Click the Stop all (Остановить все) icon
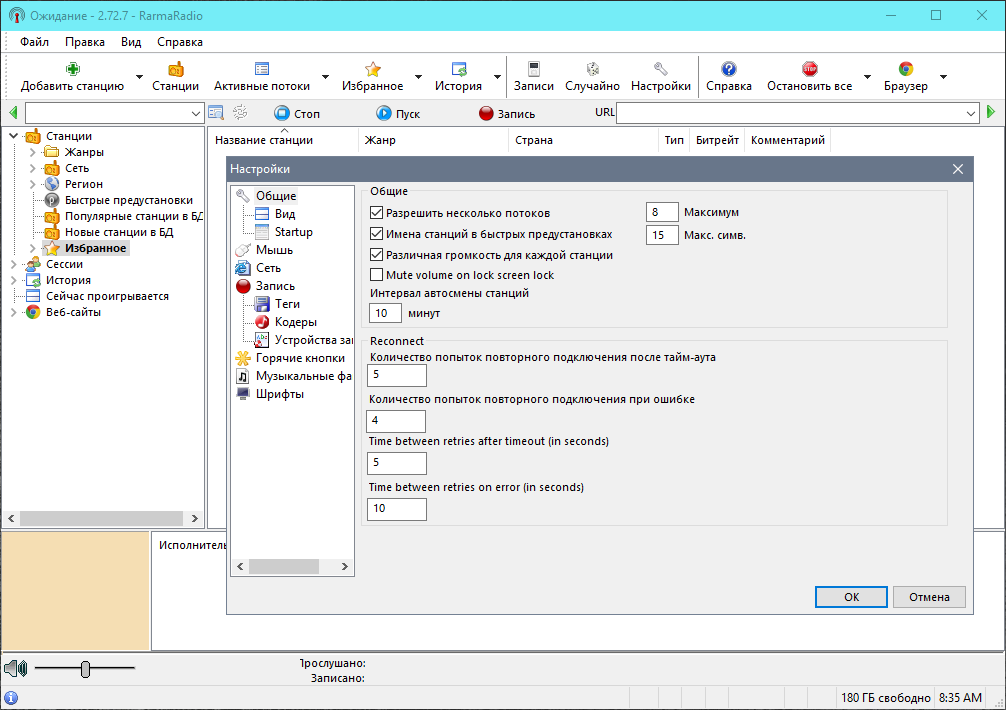 point(810,69)
